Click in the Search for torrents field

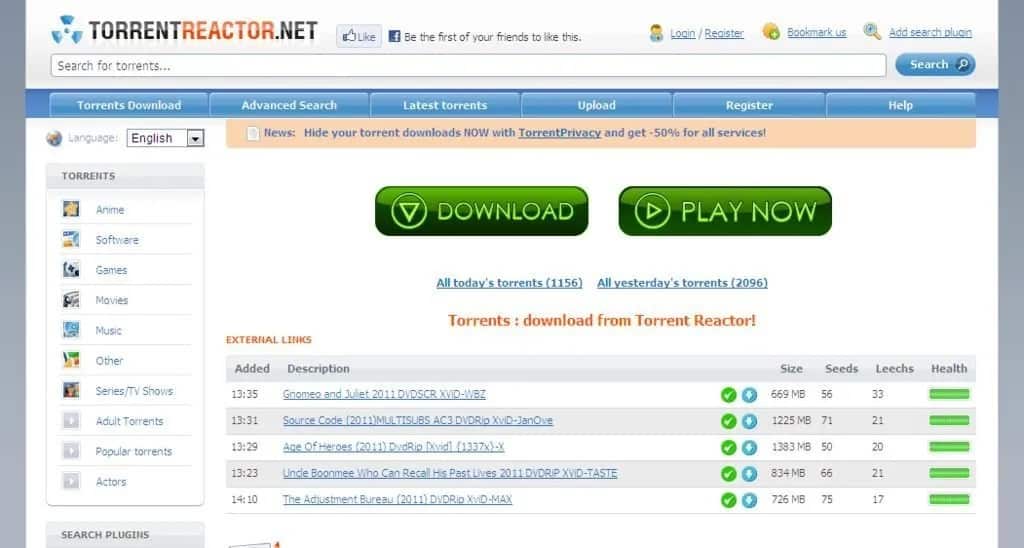click(468, 65)
